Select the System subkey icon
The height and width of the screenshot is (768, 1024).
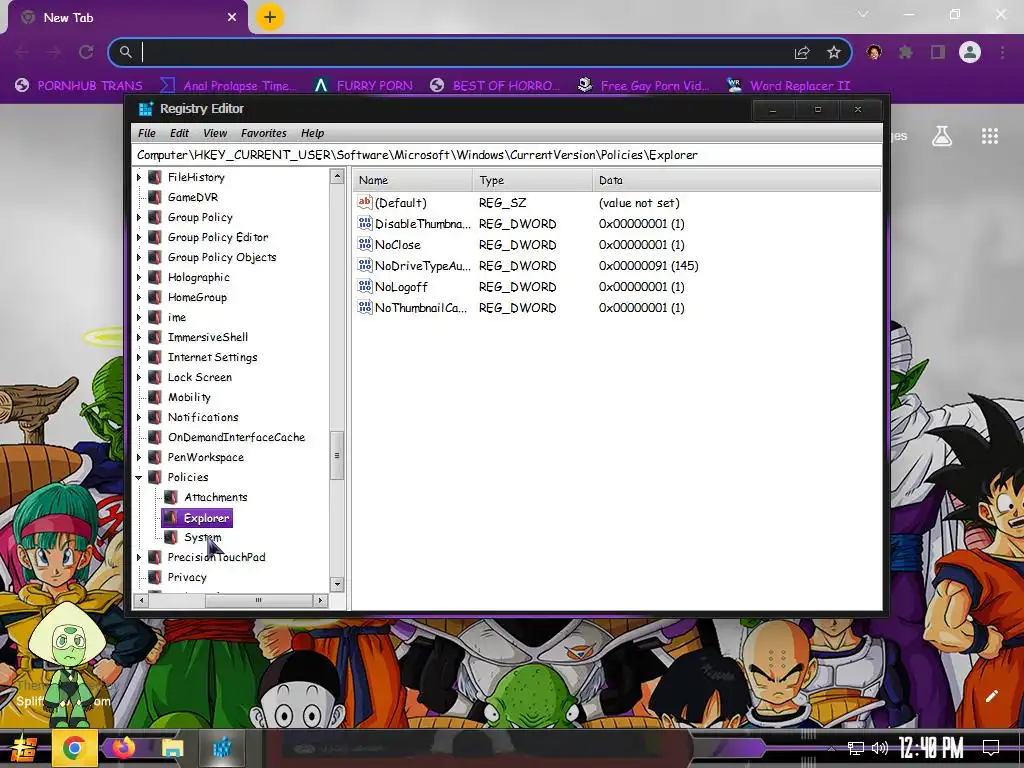point(171,537)
